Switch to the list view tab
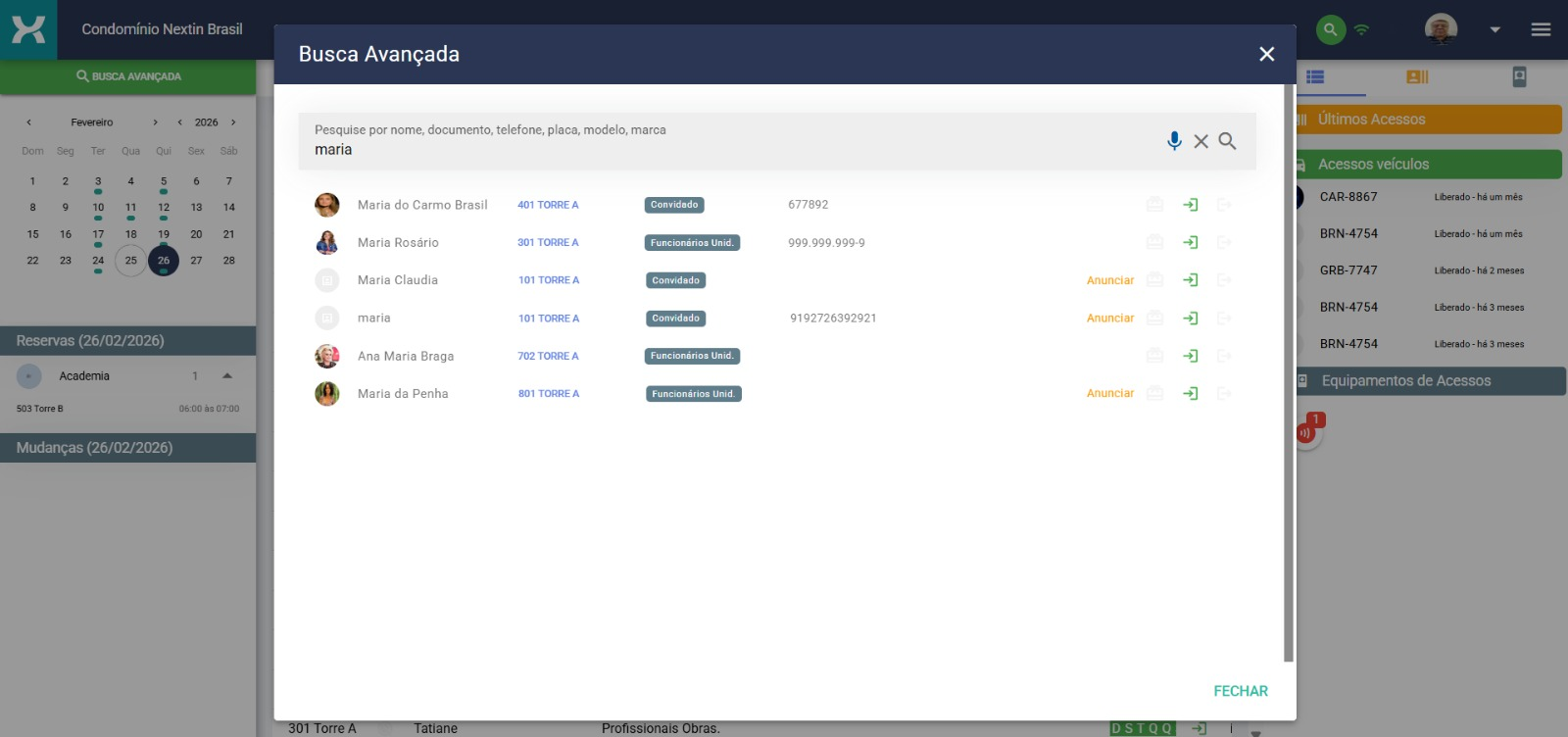 click(1315, 76)
